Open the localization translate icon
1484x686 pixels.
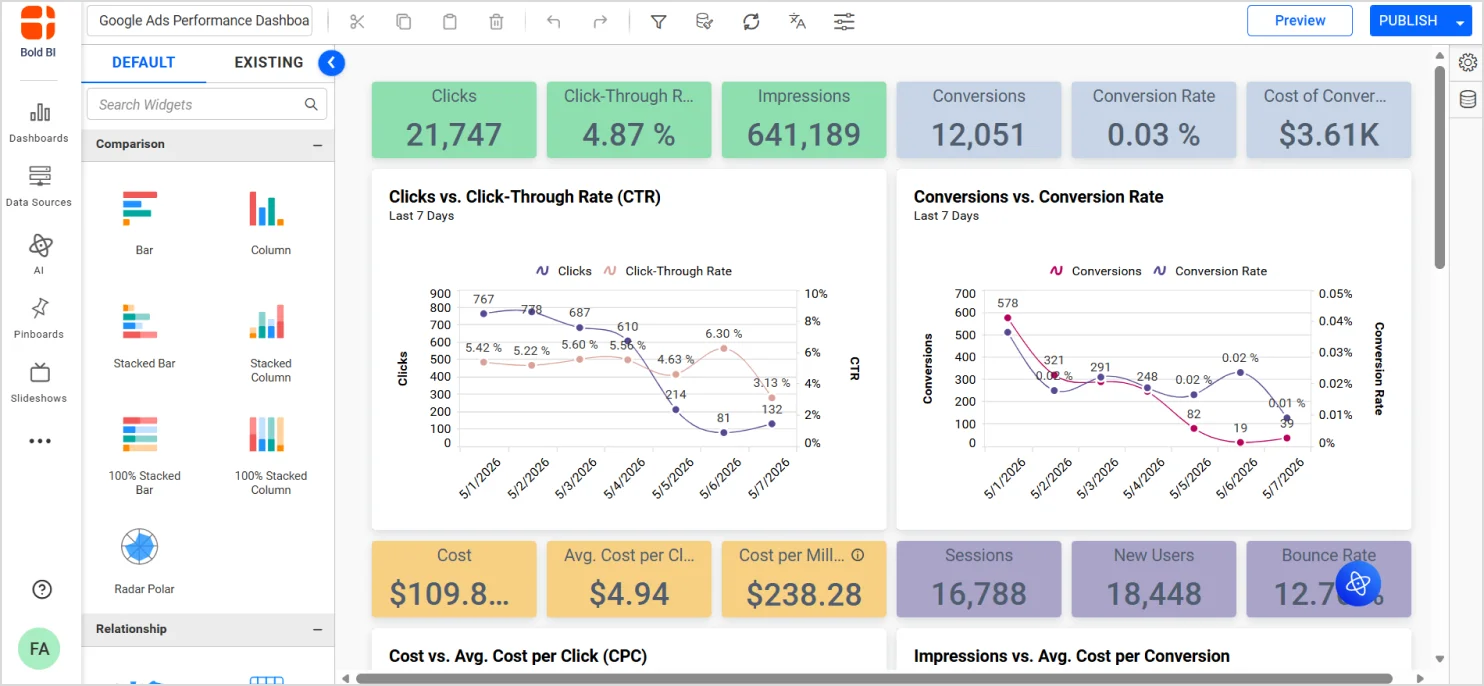click(x=797, y=21)
